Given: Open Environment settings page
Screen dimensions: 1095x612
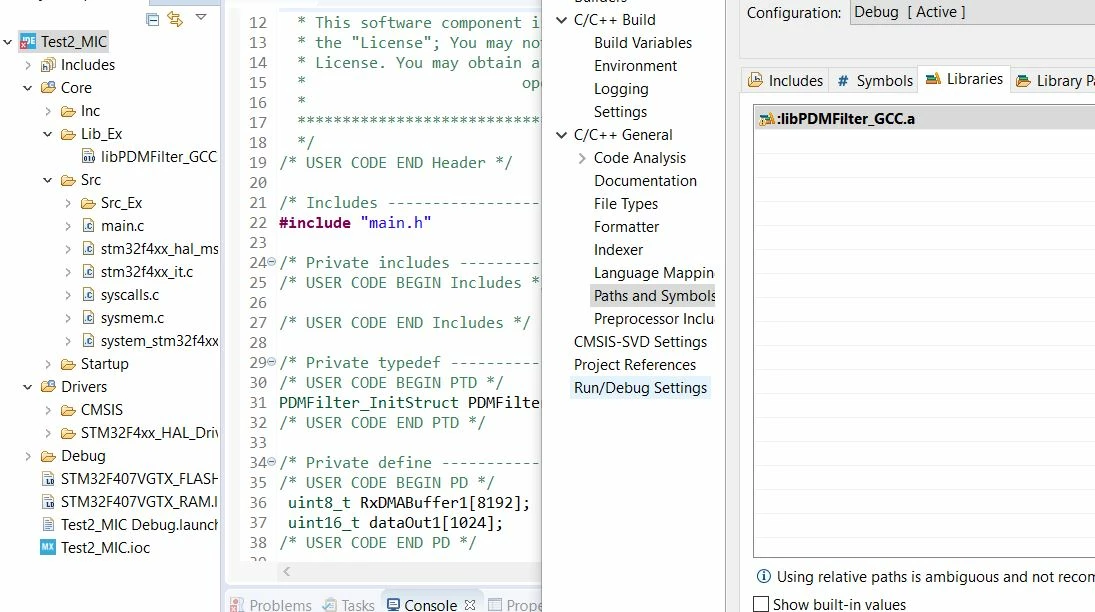Looking at the screenshot, I should 635,66.
